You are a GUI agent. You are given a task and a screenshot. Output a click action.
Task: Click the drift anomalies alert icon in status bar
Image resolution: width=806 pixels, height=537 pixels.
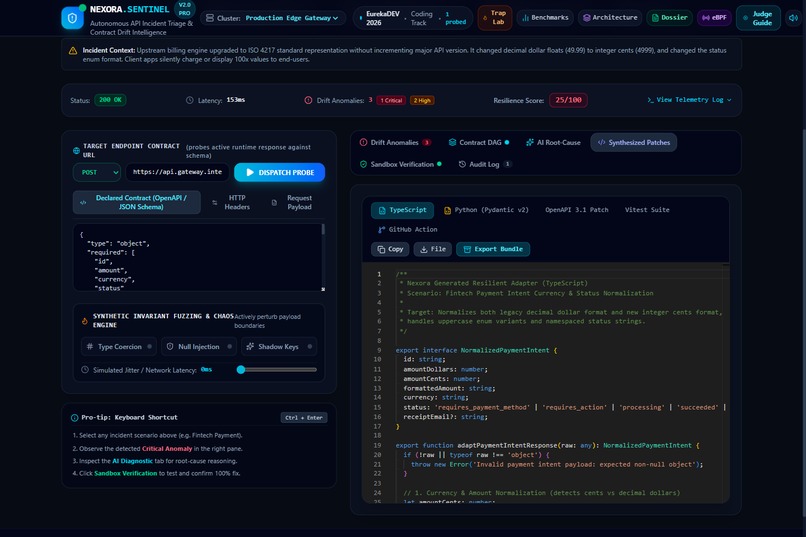pos(308,100)
